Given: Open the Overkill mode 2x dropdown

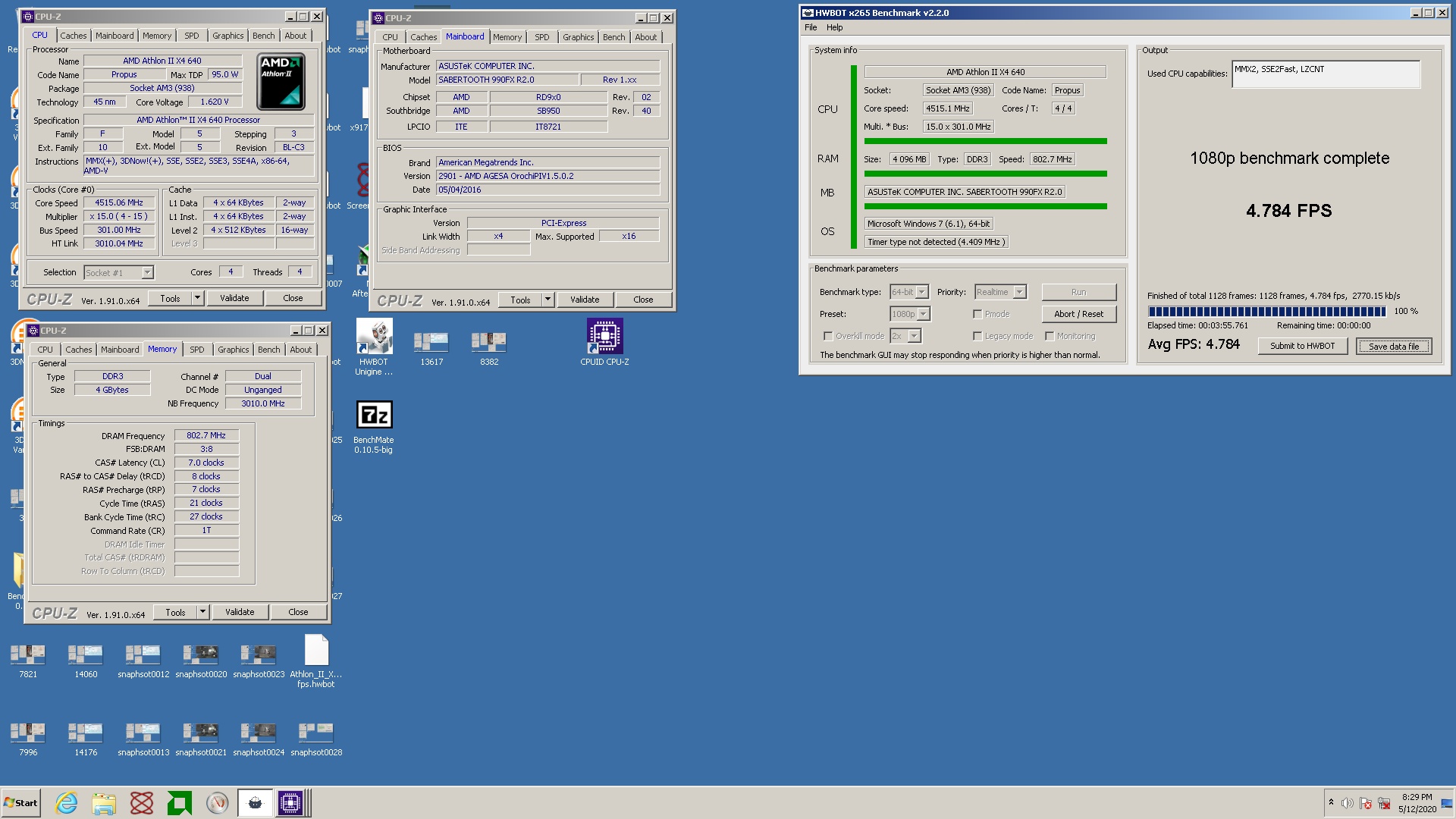Looking at the screenshot, I should [915, 336].
